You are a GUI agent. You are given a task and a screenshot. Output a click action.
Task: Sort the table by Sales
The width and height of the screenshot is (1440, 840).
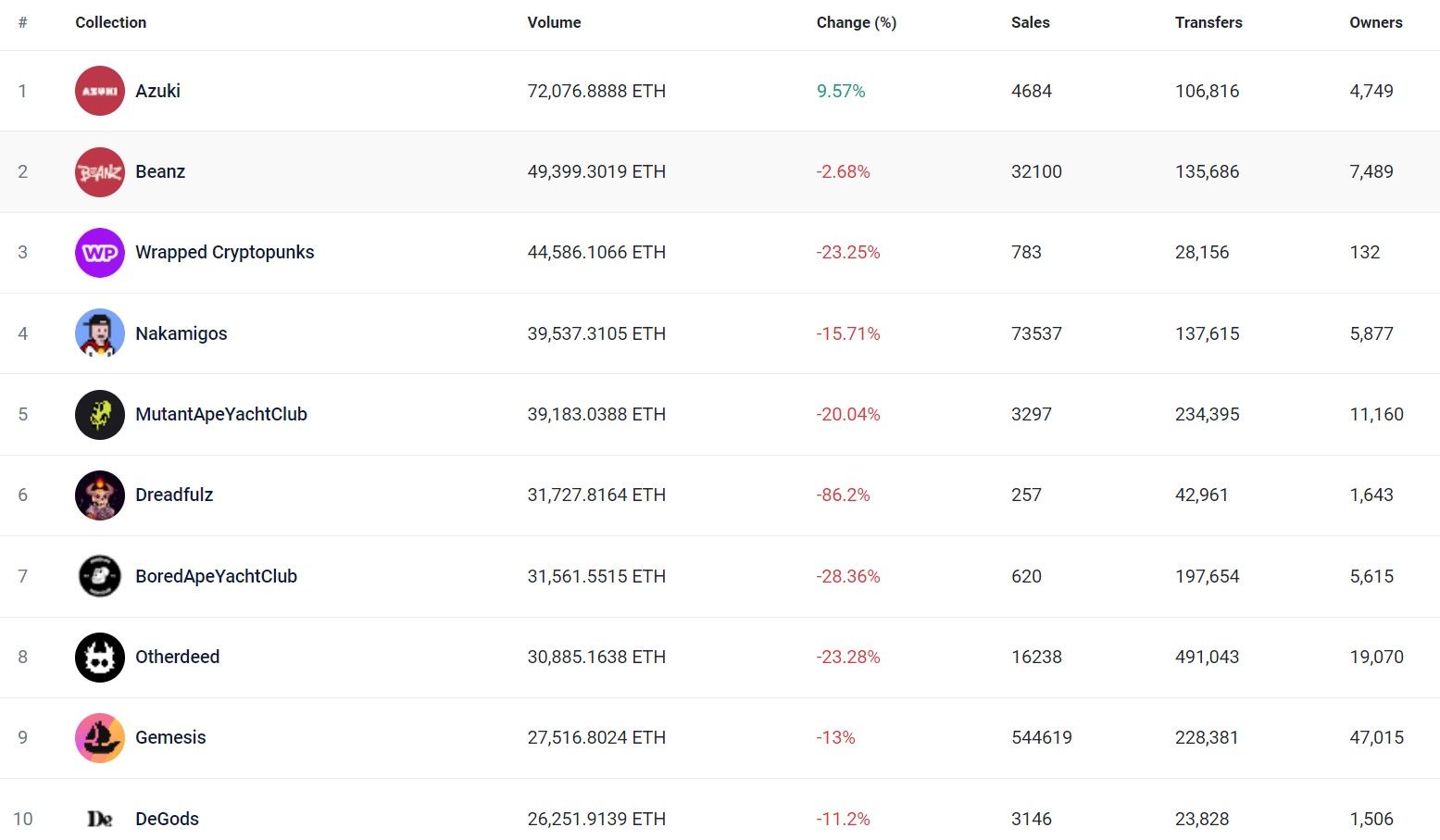pyautogui.click(x=1030, y=22)
